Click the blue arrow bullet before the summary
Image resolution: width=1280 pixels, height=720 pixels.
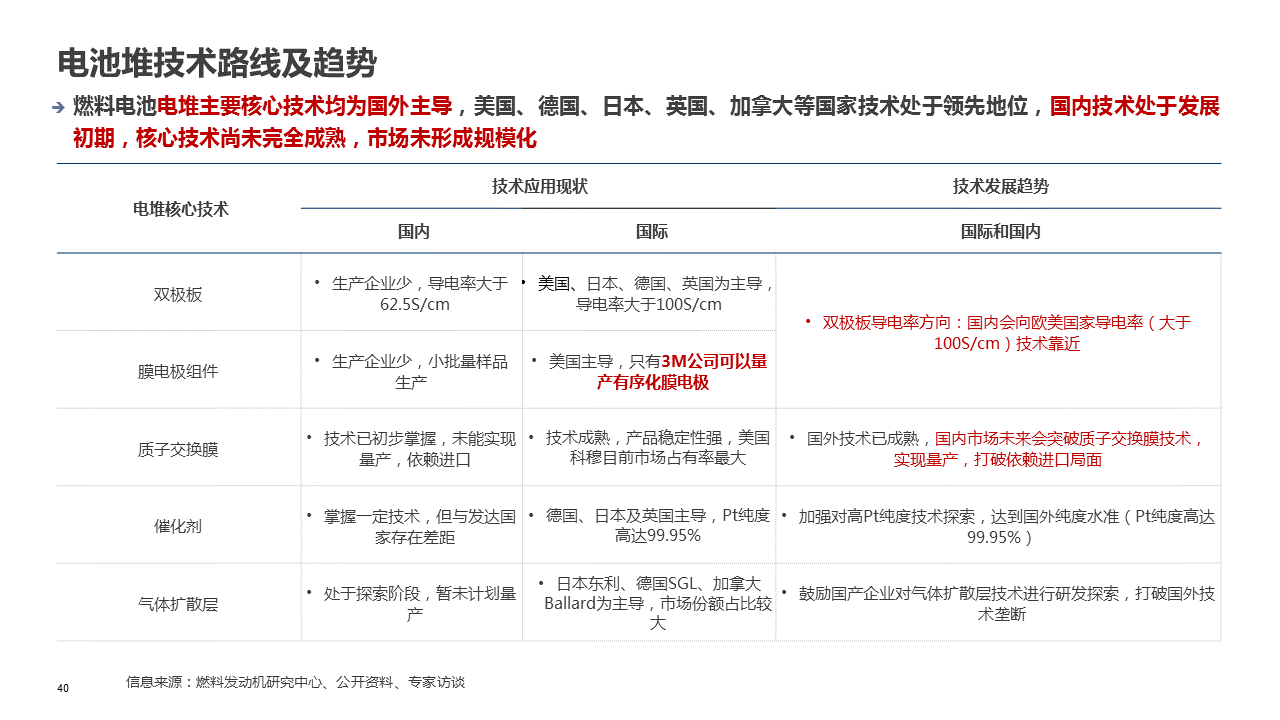click(60, 108)
